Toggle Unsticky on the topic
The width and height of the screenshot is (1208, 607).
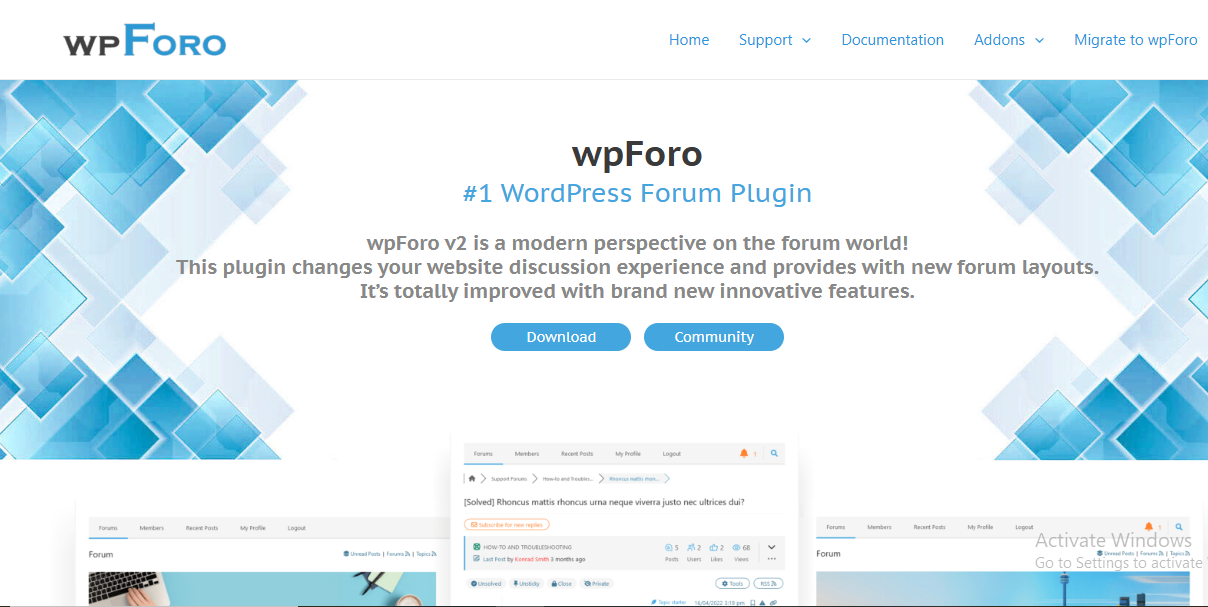pyautogui.click(x=526, y=584)
